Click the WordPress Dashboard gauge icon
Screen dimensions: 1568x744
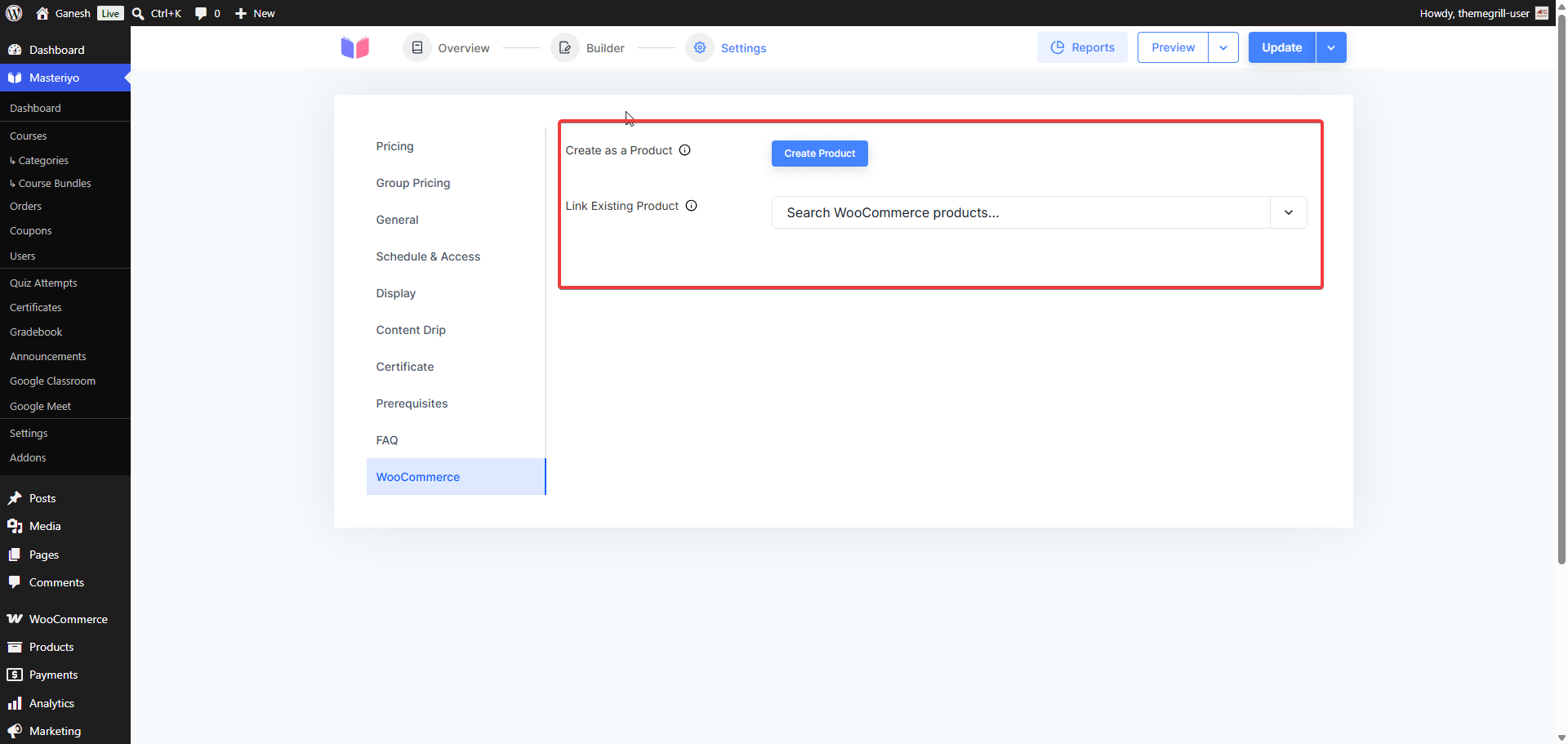tap(15, 50)
